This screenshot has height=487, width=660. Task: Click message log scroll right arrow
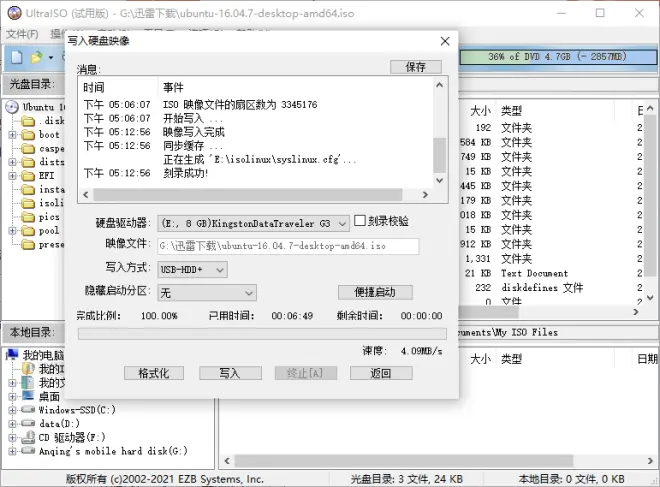pyautogui.click(x=425, y=195)
